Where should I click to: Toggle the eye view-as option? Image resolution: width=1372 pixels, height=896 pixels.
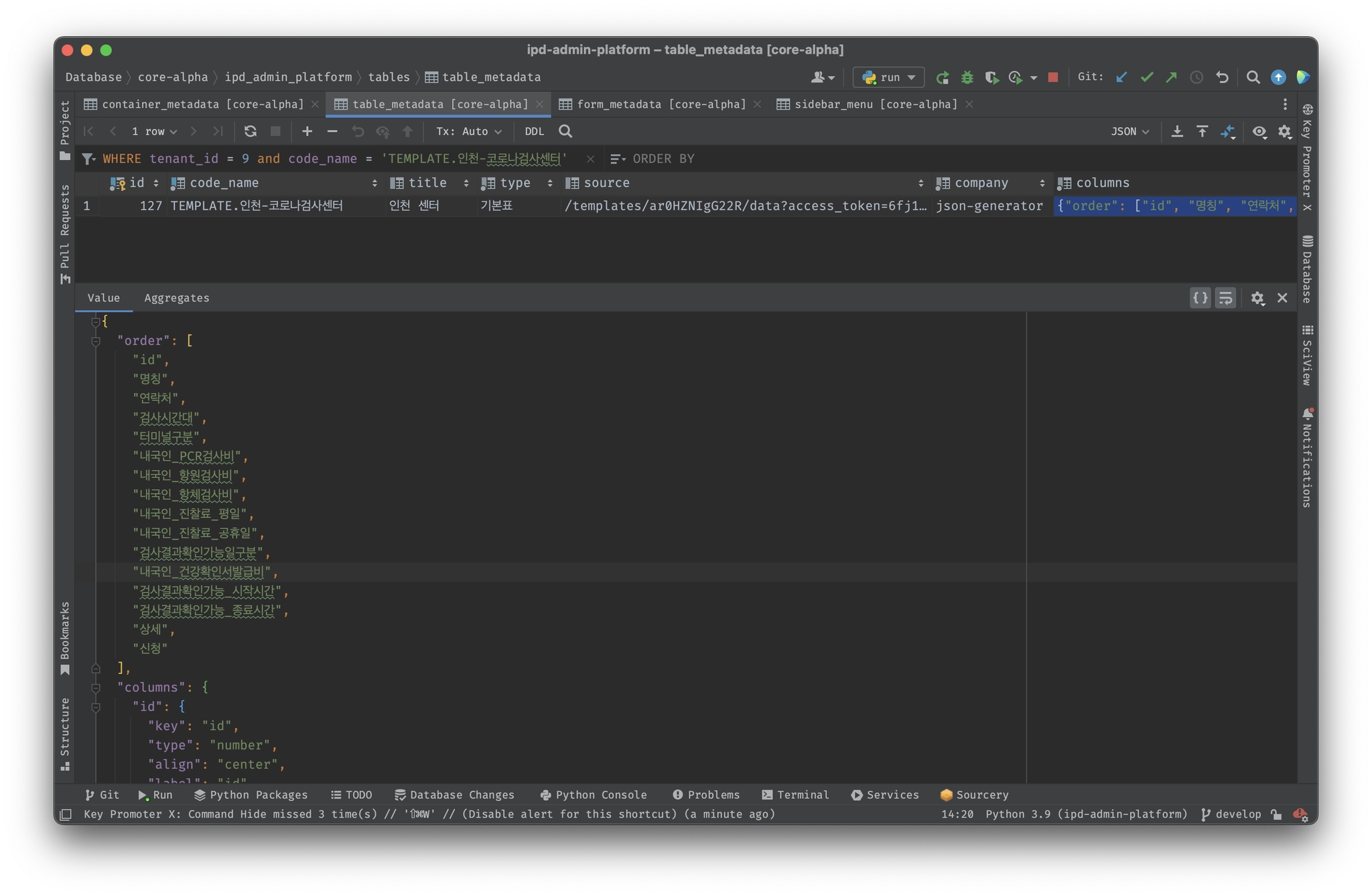coord(1259,131)
